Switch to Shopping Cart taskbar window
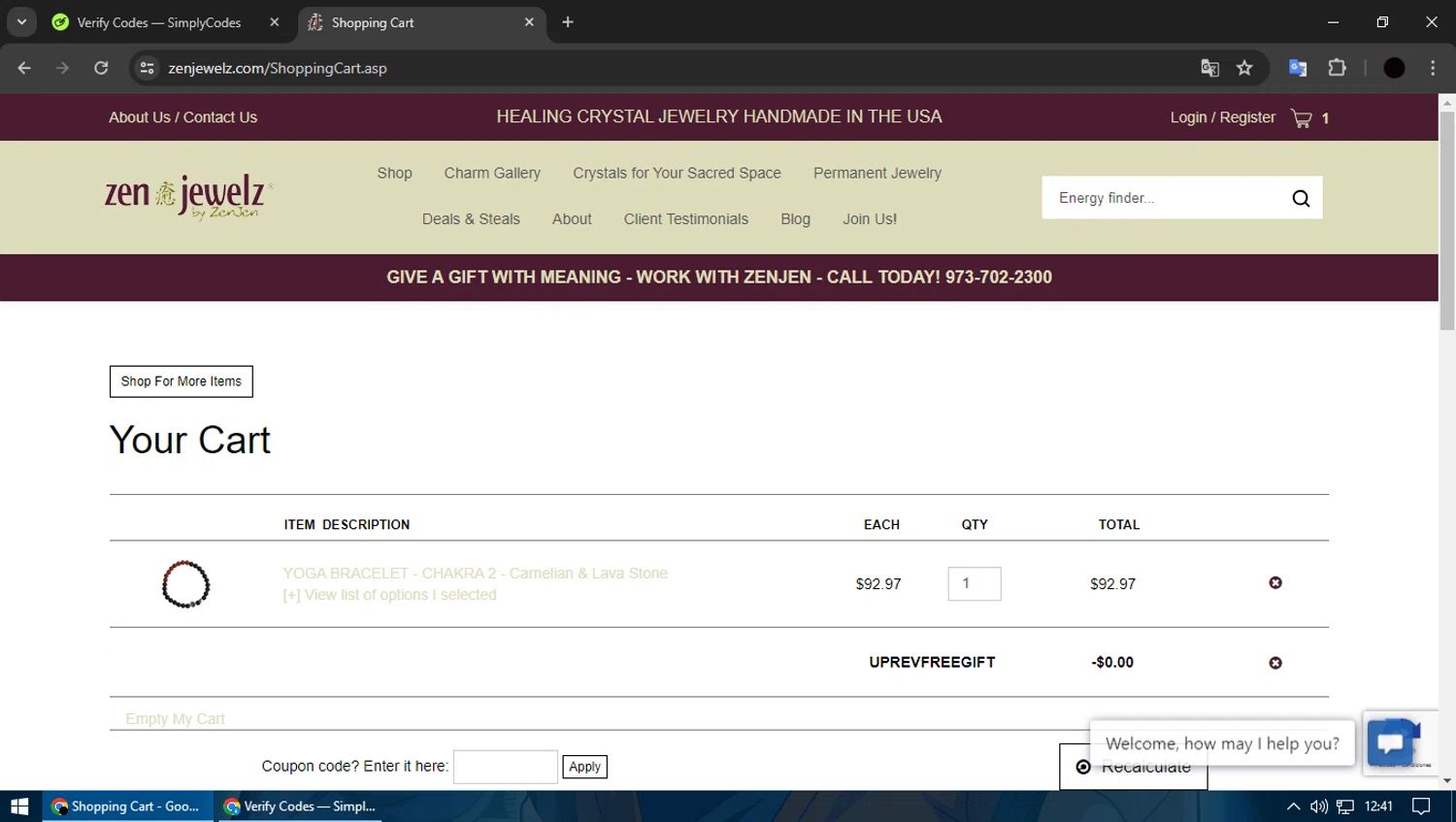 pos(127,806)
